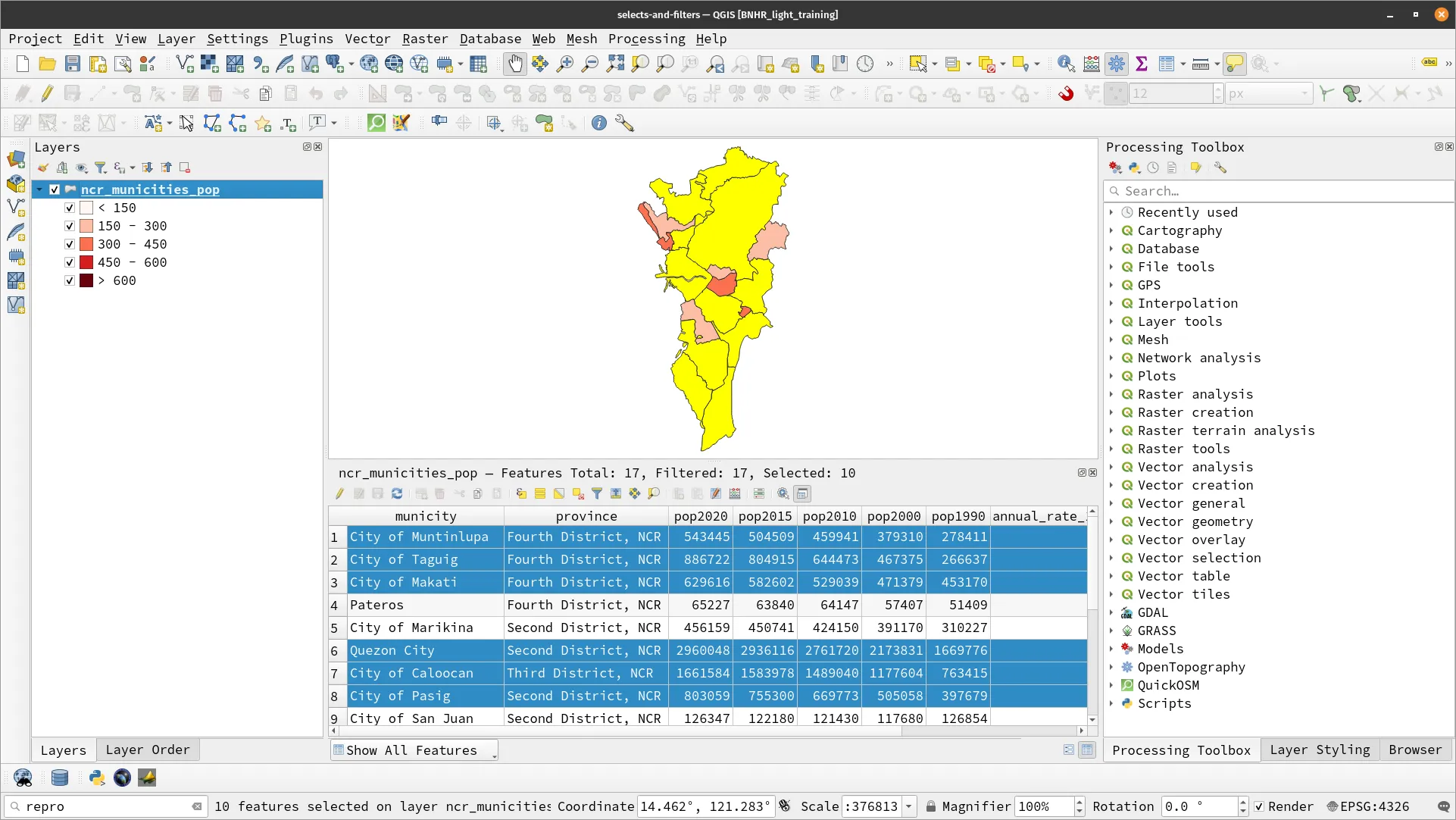Open the Identify Features tool
The width and height of the screenshot is (1456, 820).
coord(1065,64)
